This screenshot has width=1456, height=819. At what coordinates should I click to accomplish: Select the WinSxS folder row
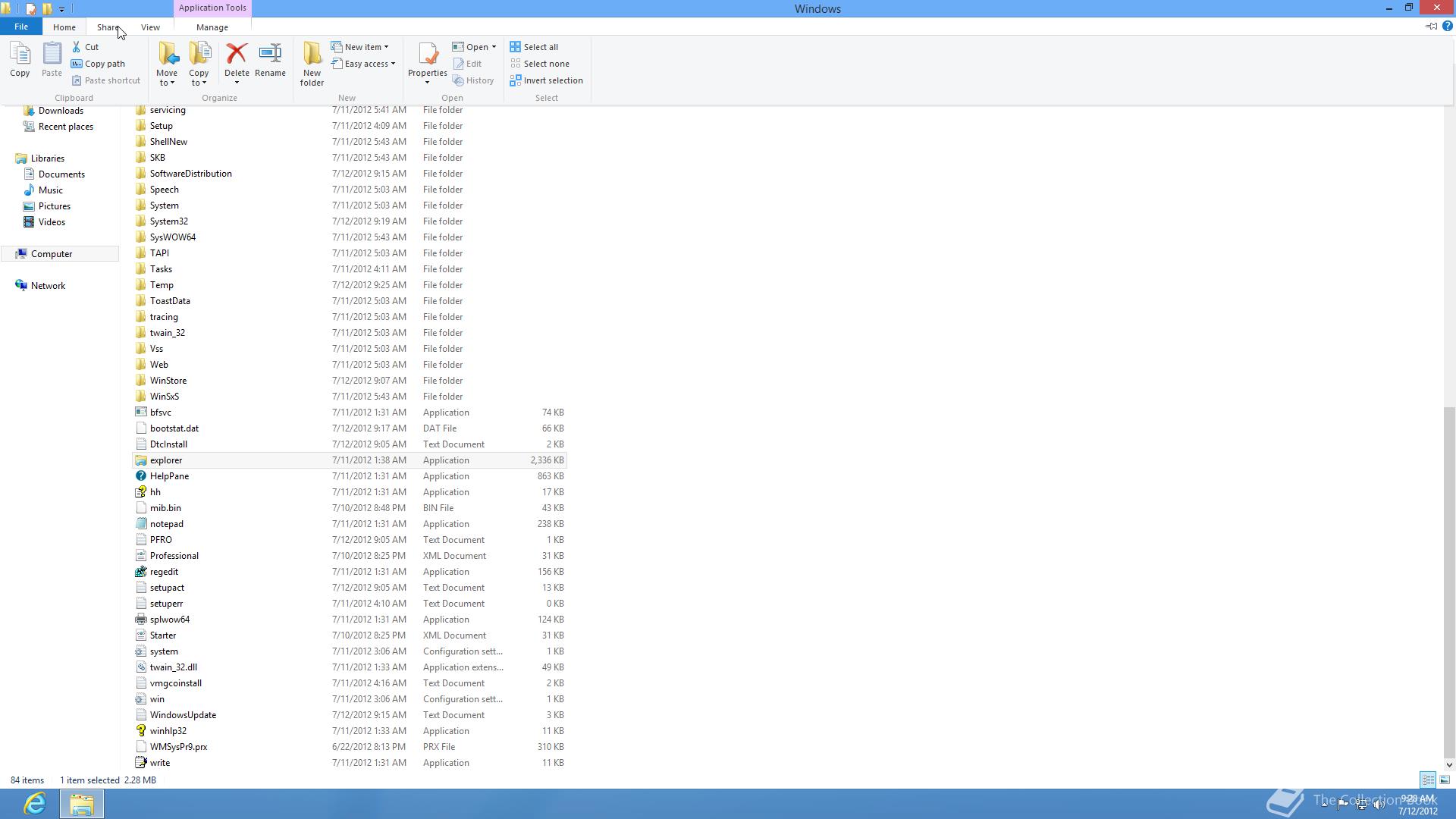click(x=350, y=397)
